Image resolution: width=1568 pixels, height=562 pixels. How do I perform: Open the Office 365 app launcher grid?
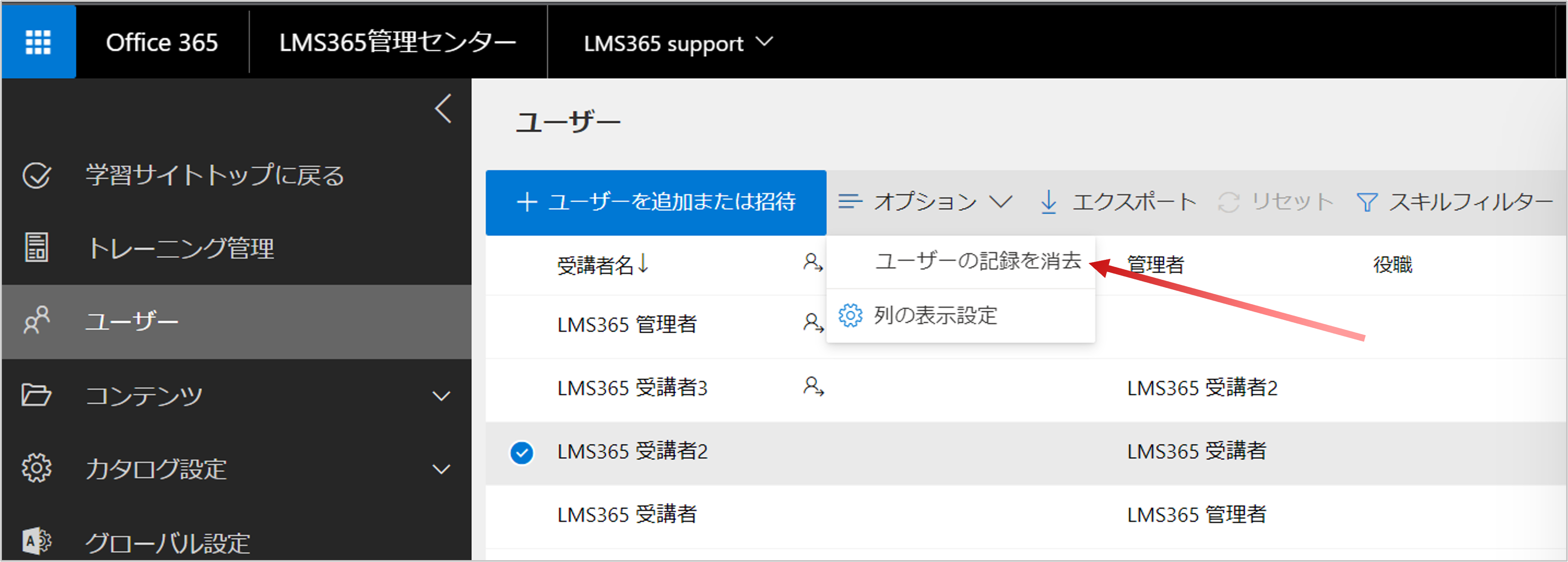(x=38, y=42)
